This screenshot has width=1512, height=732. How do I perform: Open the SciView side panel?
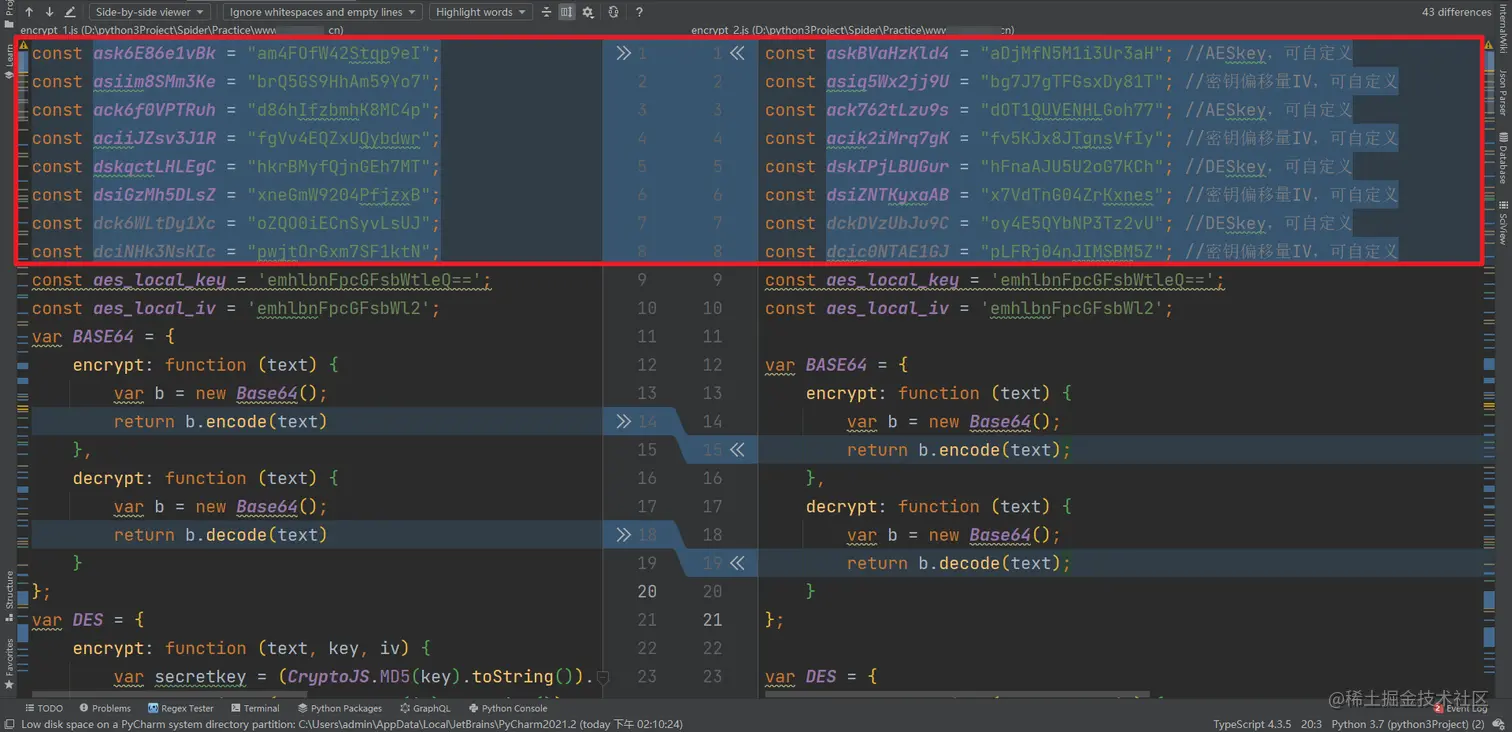pyautogui.click(x=1503, y=223)
